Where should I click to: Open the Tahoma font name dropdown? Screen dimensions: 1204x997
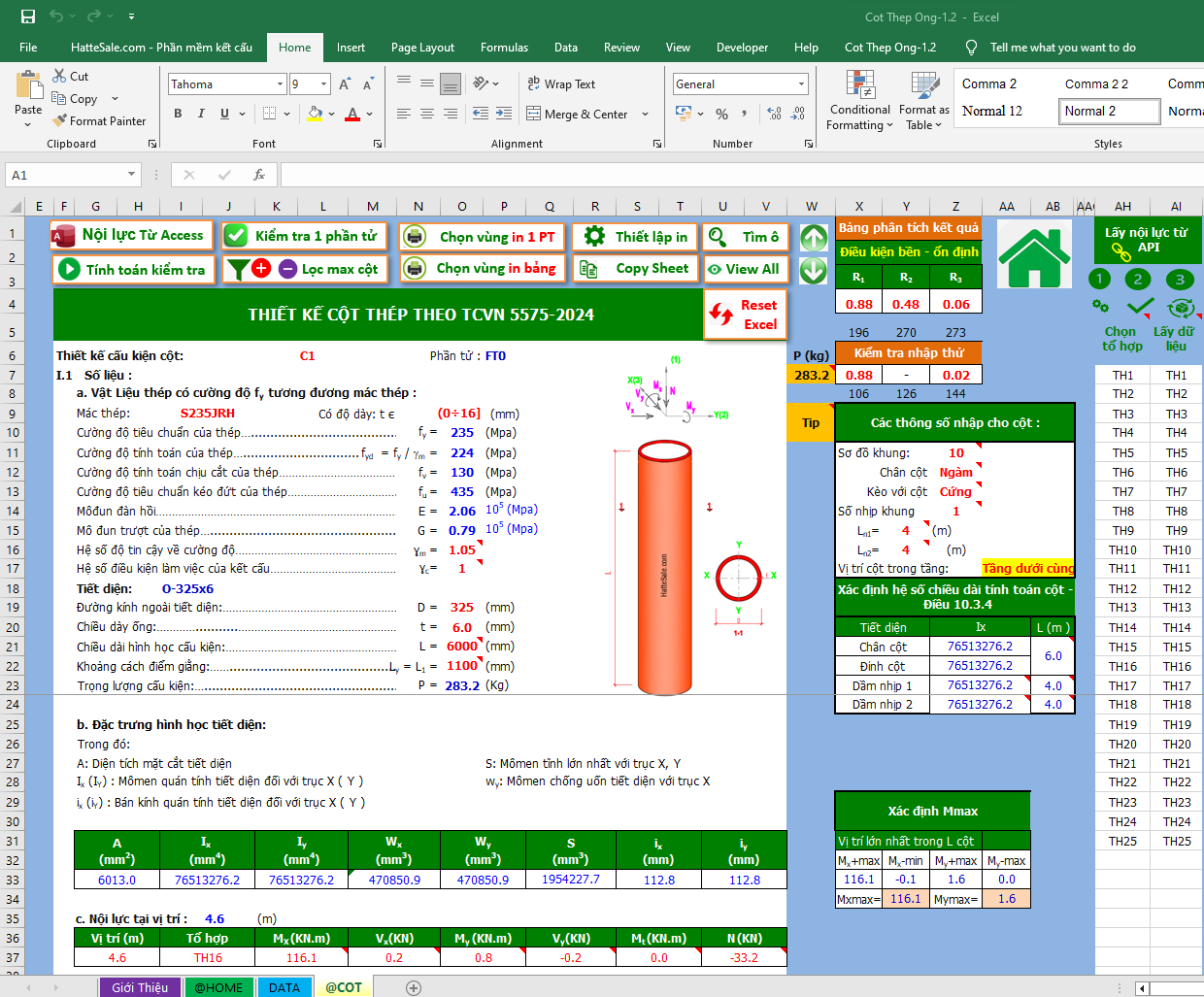pyautogui.click(x=280, y=84)
